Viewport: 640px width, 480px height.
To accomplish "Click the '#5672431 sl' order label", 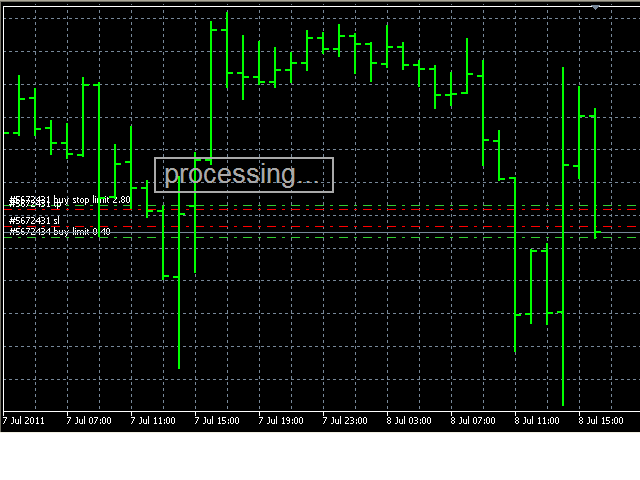I will coord(34,221).
